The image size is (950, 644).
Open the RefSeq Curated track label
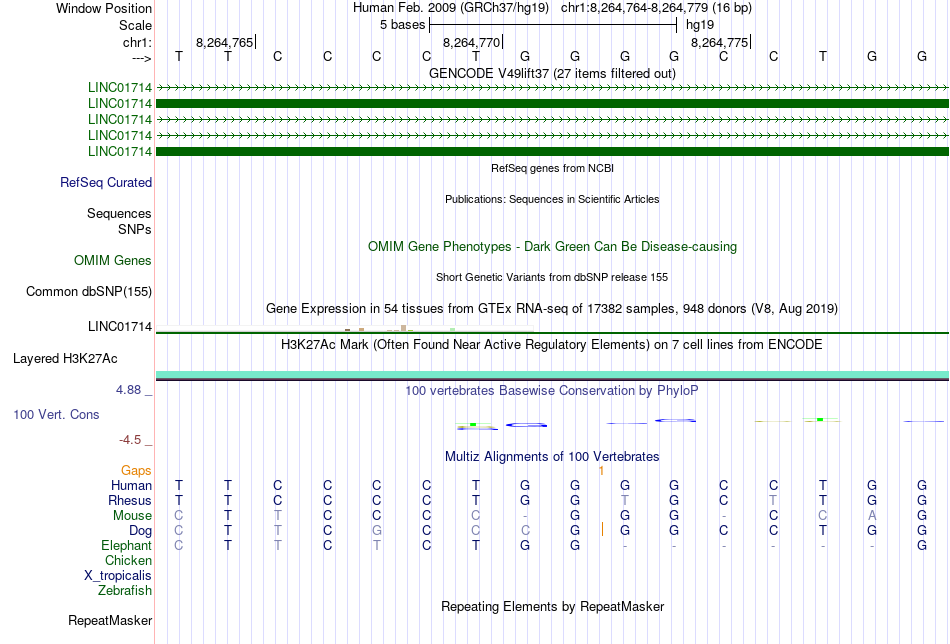[x=105, y=182]
